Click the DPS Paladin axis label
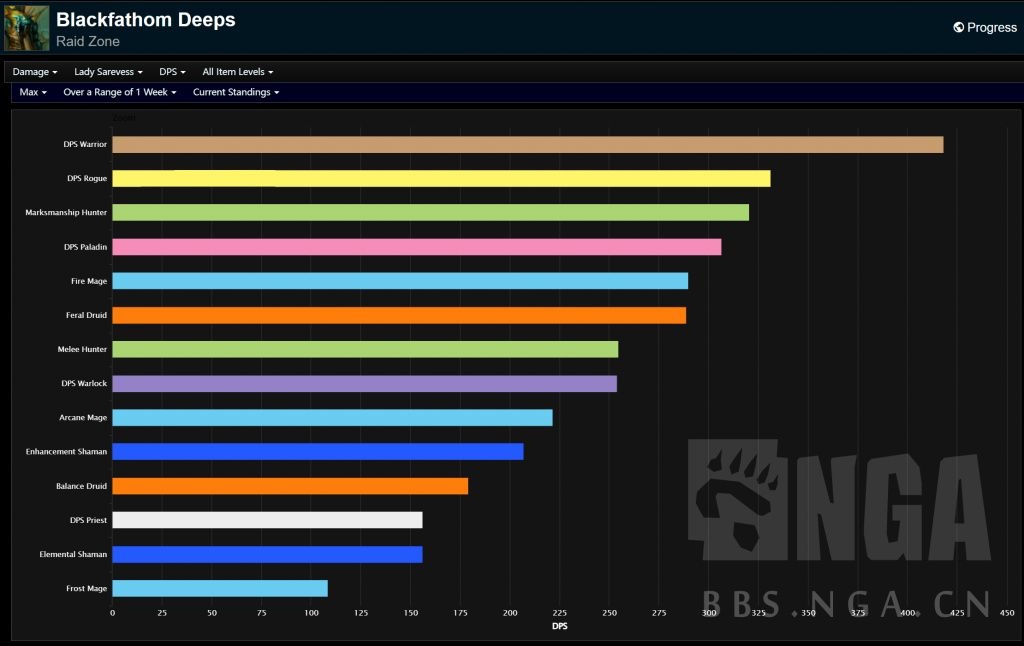 86,247
